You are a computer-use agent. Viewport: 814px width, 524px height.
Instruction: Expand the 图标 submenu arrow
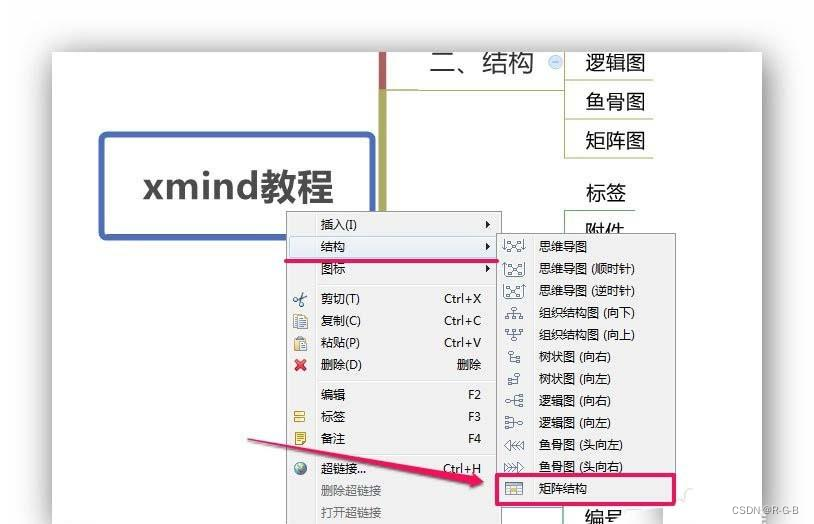click(487, 268)
